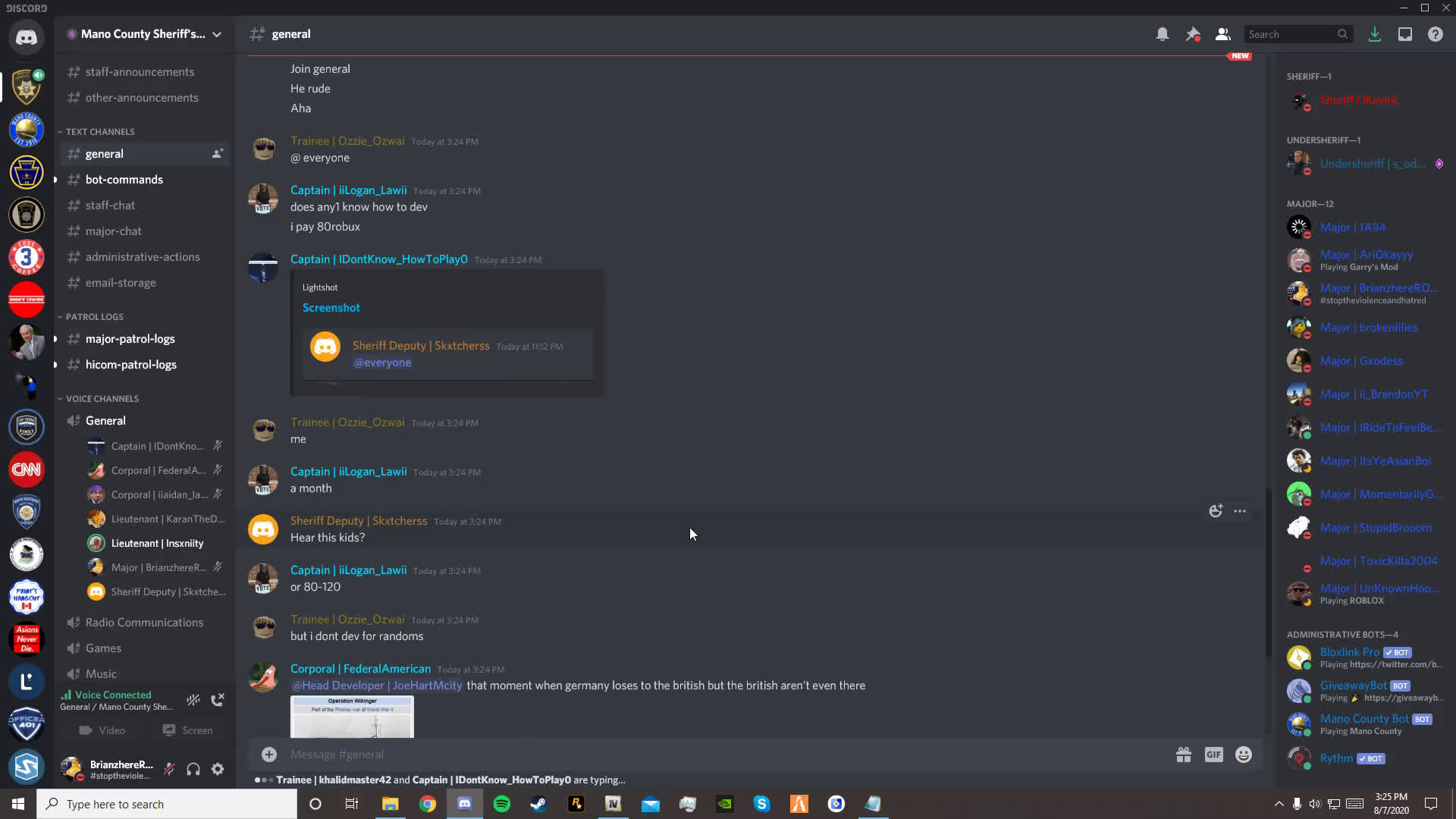This screenshot has height=819, width=1456.
Task: Open Mano County Sheriff's server dropdown
Action: (x=144, y=34)
